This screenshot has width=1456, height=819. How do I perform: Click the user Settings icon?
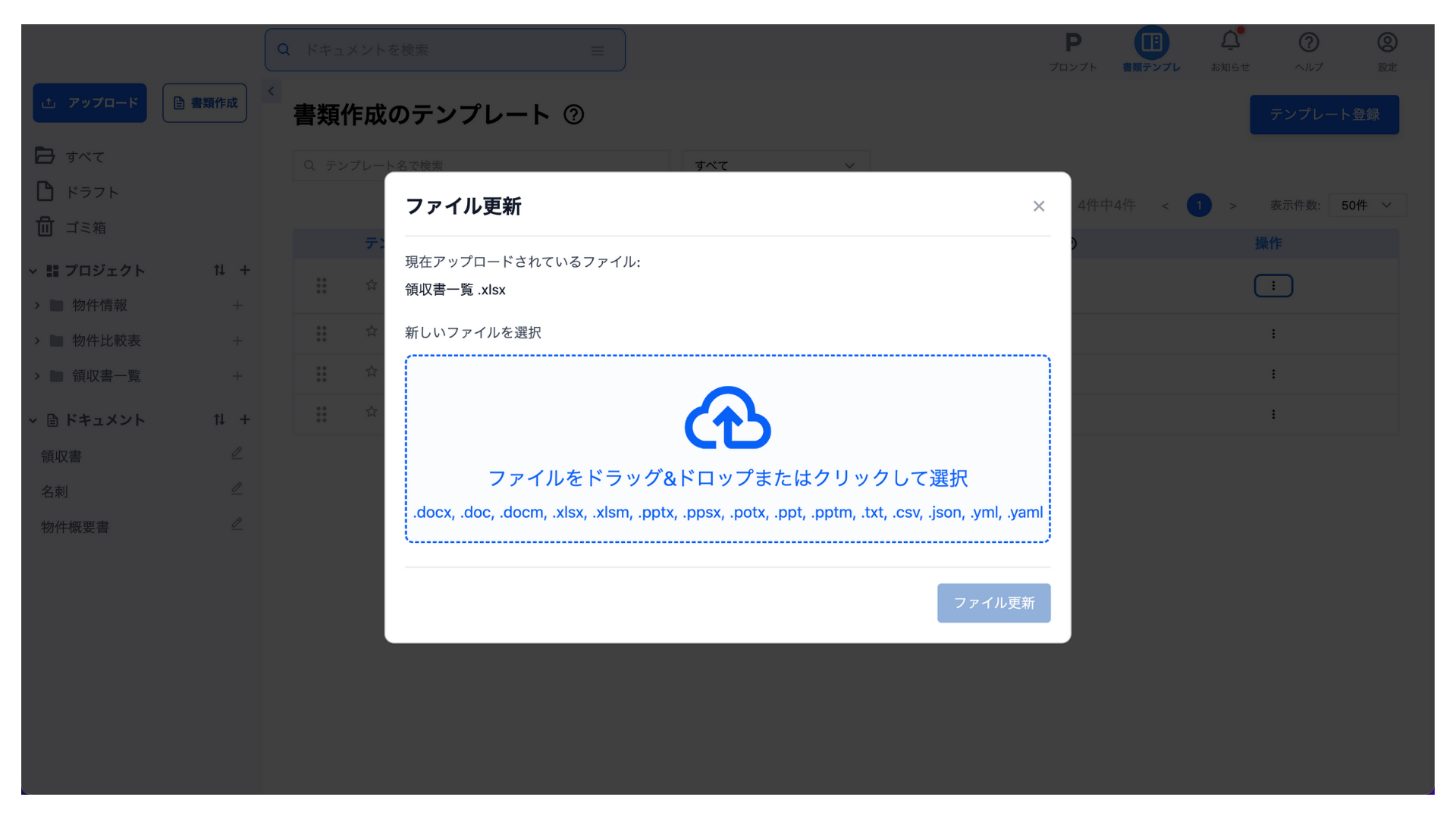(x=1387, y=42)
